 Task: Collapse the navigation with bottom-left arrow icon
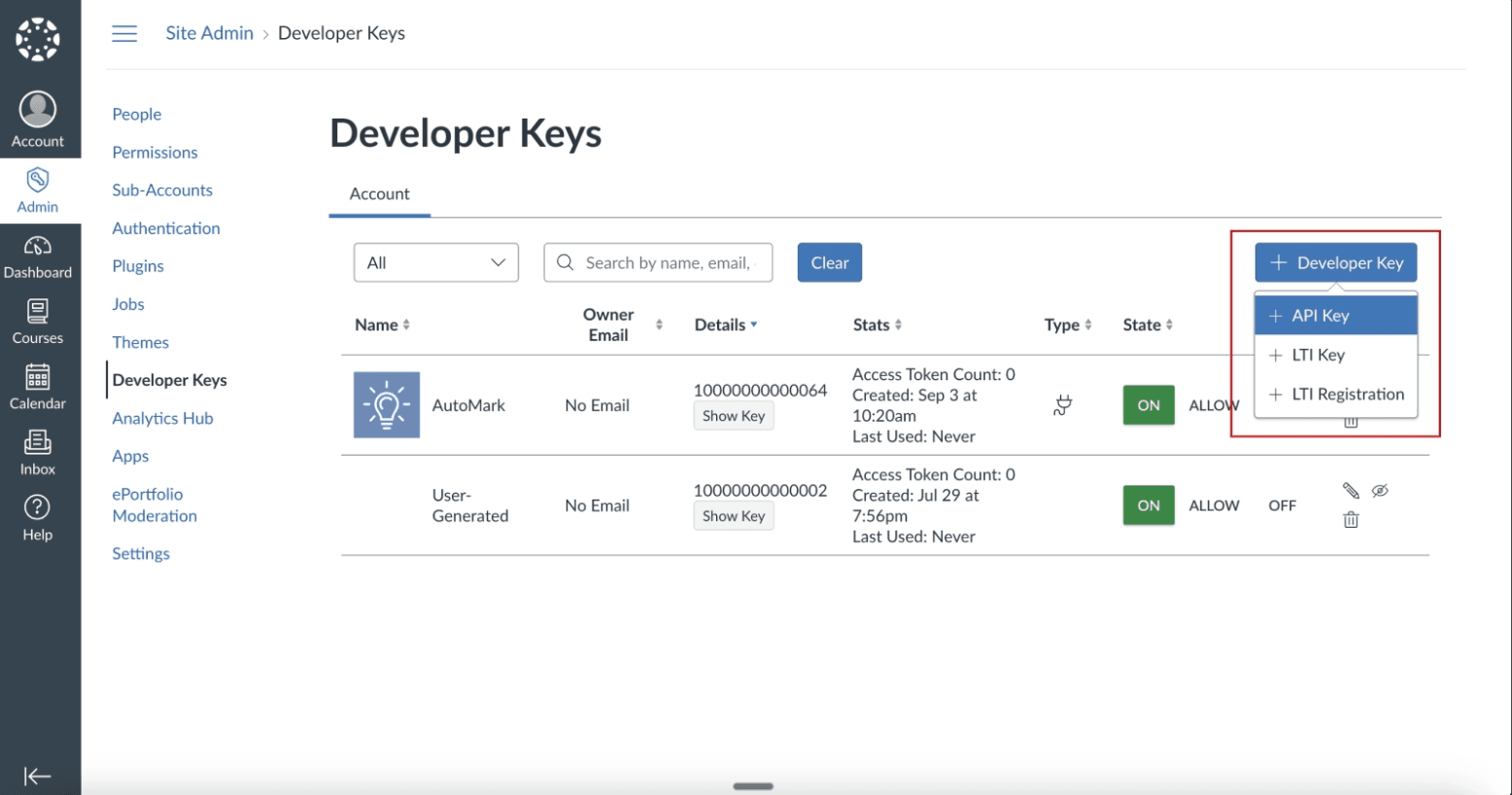(x=37, y=776)
